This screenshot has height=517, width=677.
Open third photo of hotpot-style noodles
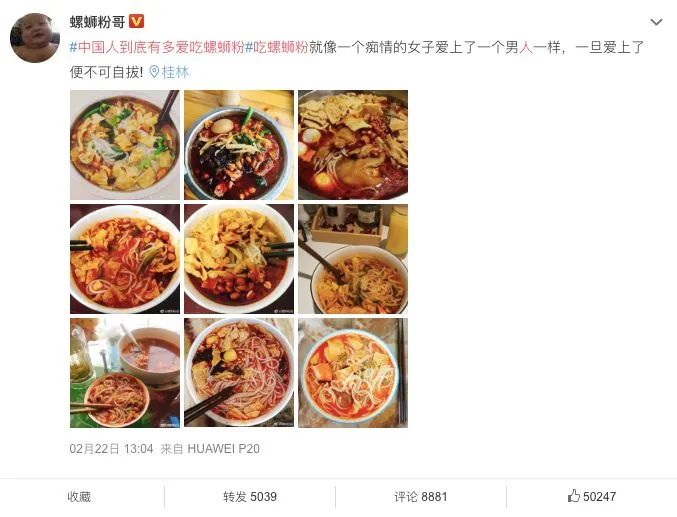pyautogui.click(x=353, y=145)
